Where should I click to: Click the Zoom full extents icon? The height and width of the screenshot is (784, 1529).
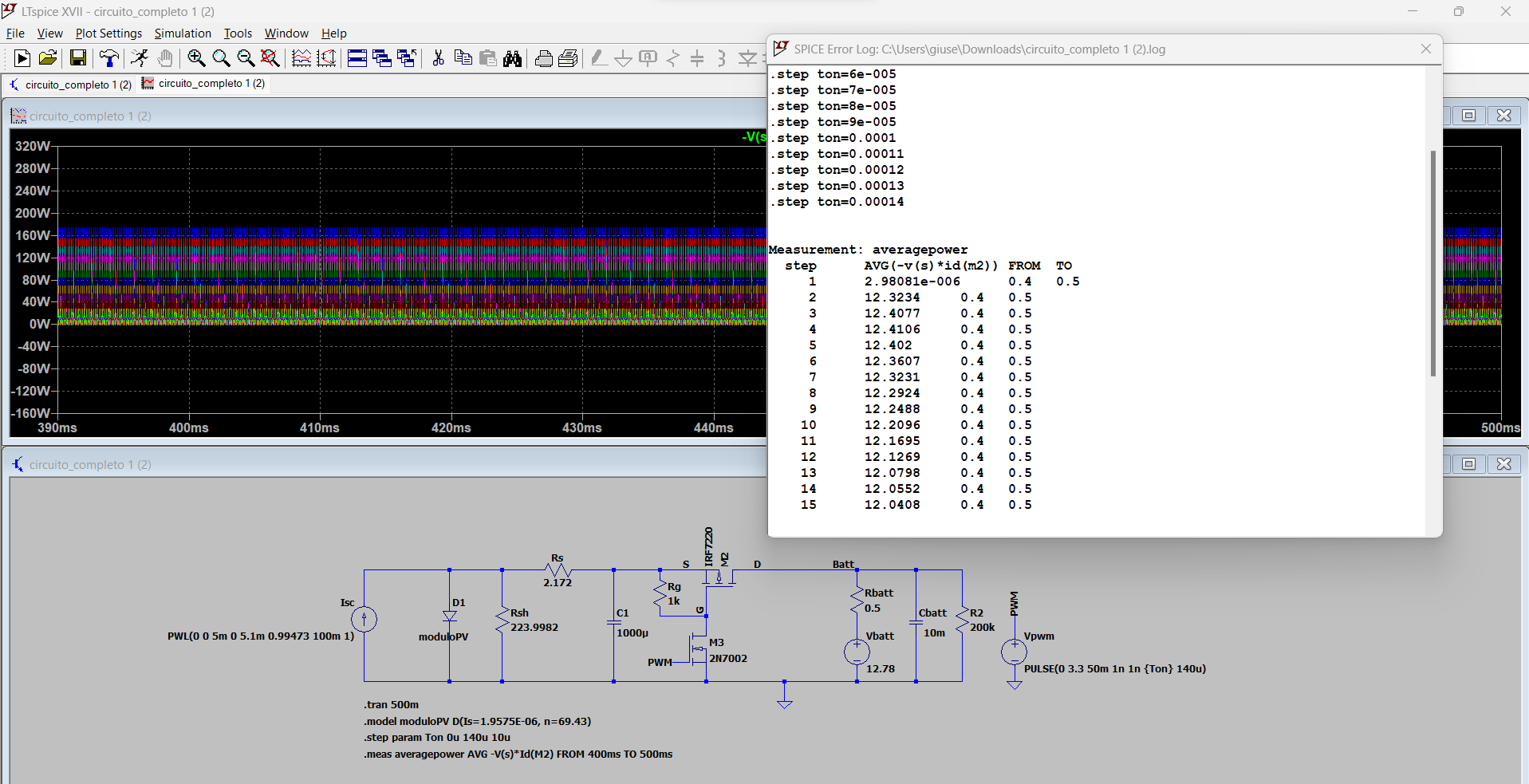click(x=270, y=58)
